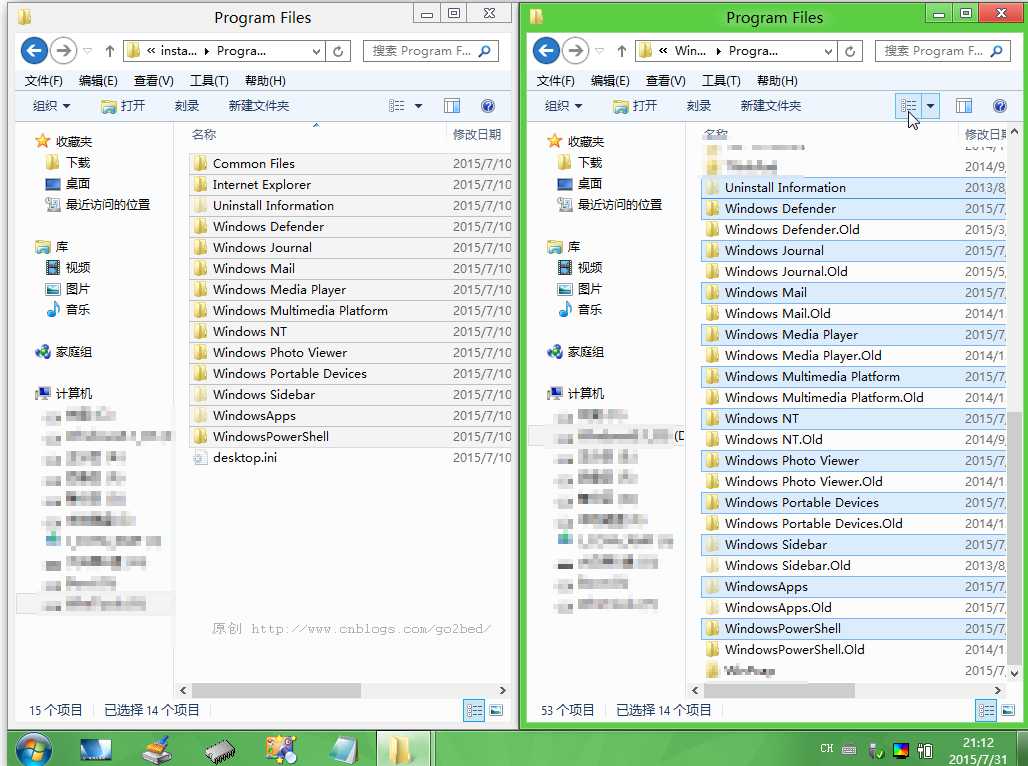Open recent locations dropdown in left window
Image resolution: width=1028 pixels, height=766 pixels.
[x=87, y=51]
